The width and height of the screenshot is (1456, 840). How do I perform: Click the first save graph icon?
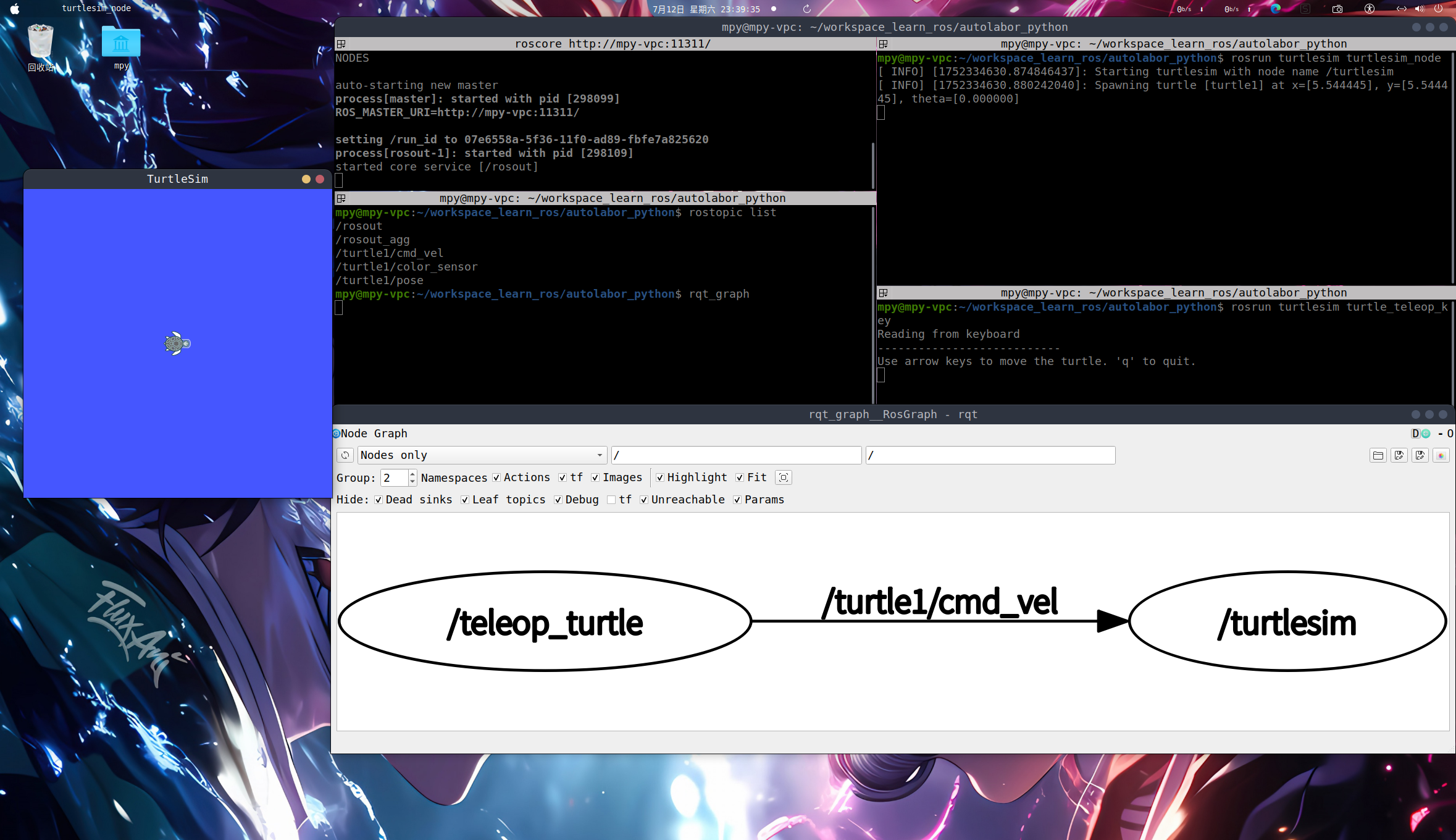(1399, 455)
